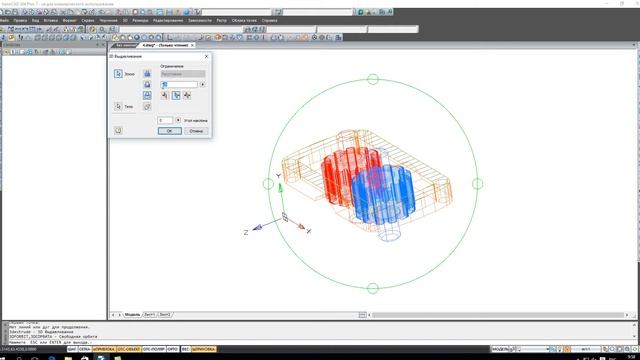Click the Тело selection icon in extrusion dialog

(118, 106)
